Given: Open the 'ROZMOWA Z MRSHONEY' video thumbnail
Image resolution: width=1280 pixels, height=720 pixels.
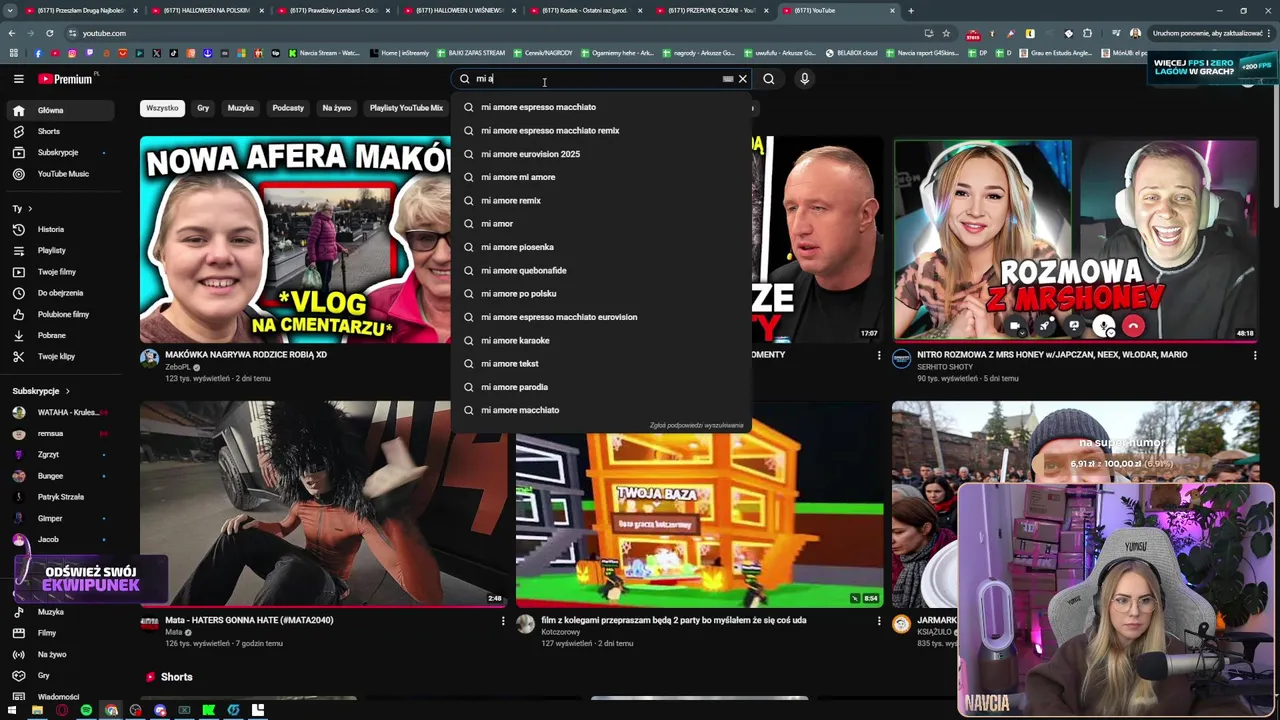Looking at the screenshot, I should point(1075,239).
